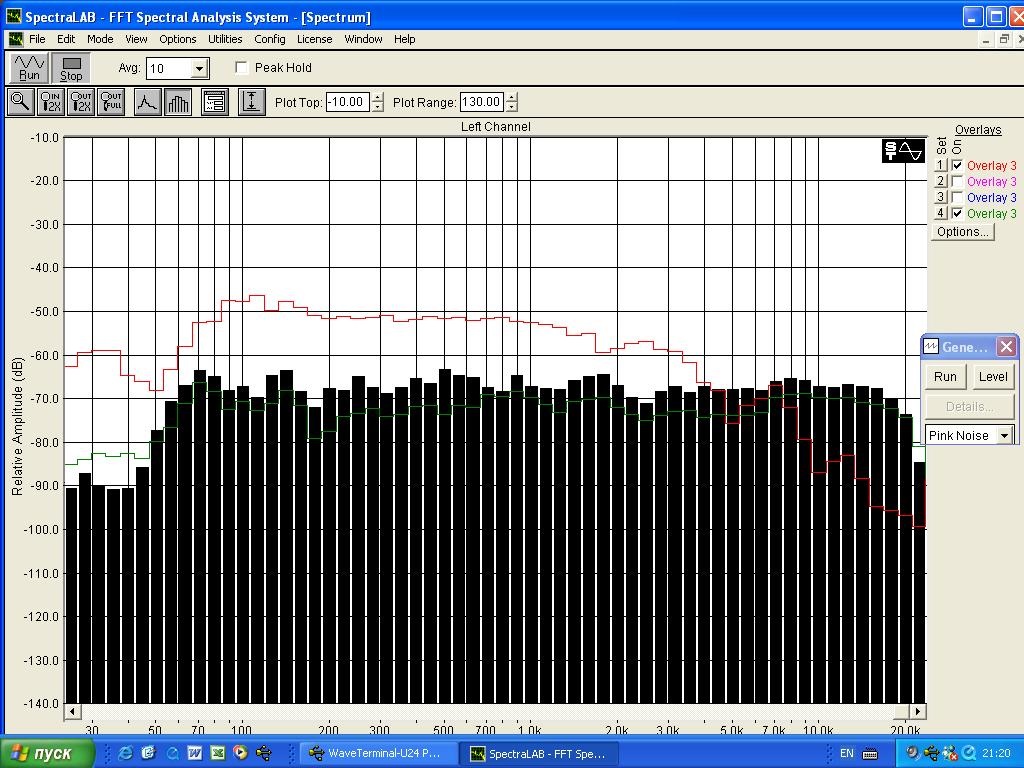Click the EN language indicator in the taskbar
Image resolution: width=1024 pixels, height=768 pixels.
(846, 753)
